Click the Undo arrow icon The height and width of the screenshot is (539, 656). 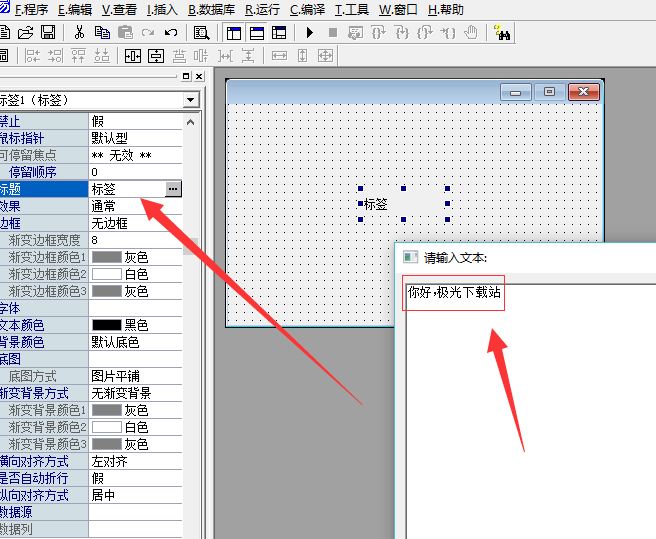(171, 33)
